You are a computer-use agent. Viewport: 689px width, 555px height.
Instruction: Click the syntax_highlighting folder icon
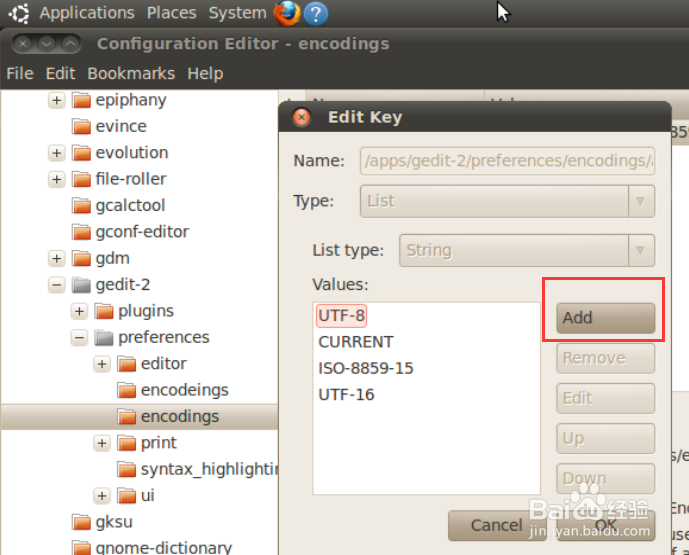point(127,469)
